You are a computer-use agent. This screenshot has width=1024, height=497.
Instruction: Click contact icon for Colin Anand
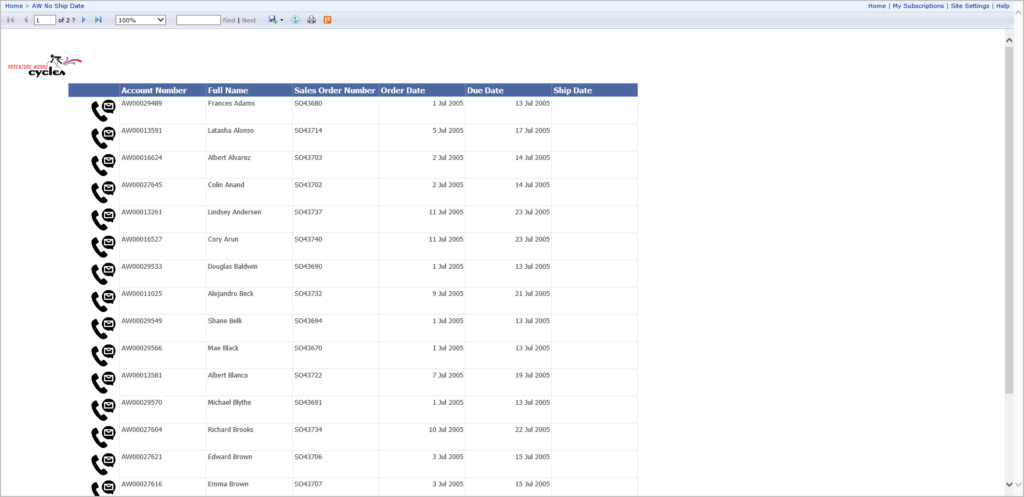point(103,193)
